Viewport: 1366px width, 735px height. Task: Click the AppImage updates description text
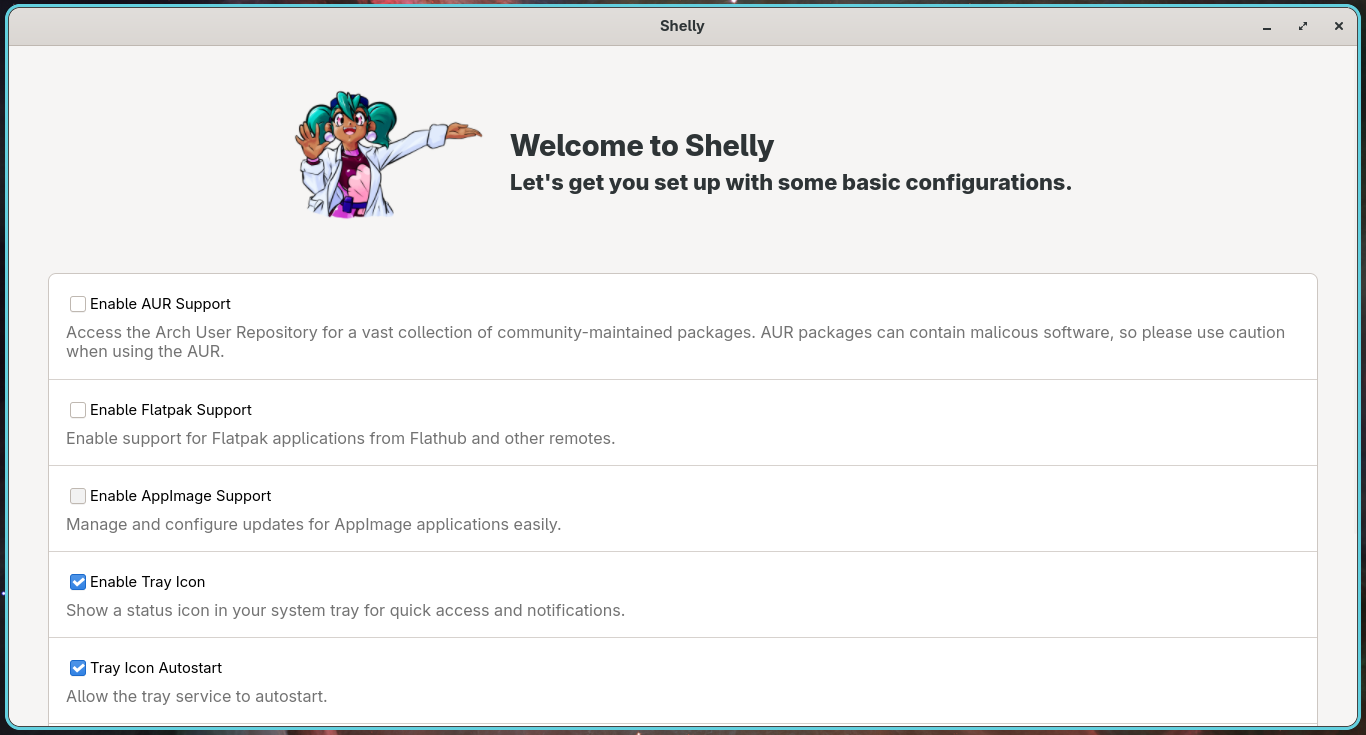click(x=313, y=524)
